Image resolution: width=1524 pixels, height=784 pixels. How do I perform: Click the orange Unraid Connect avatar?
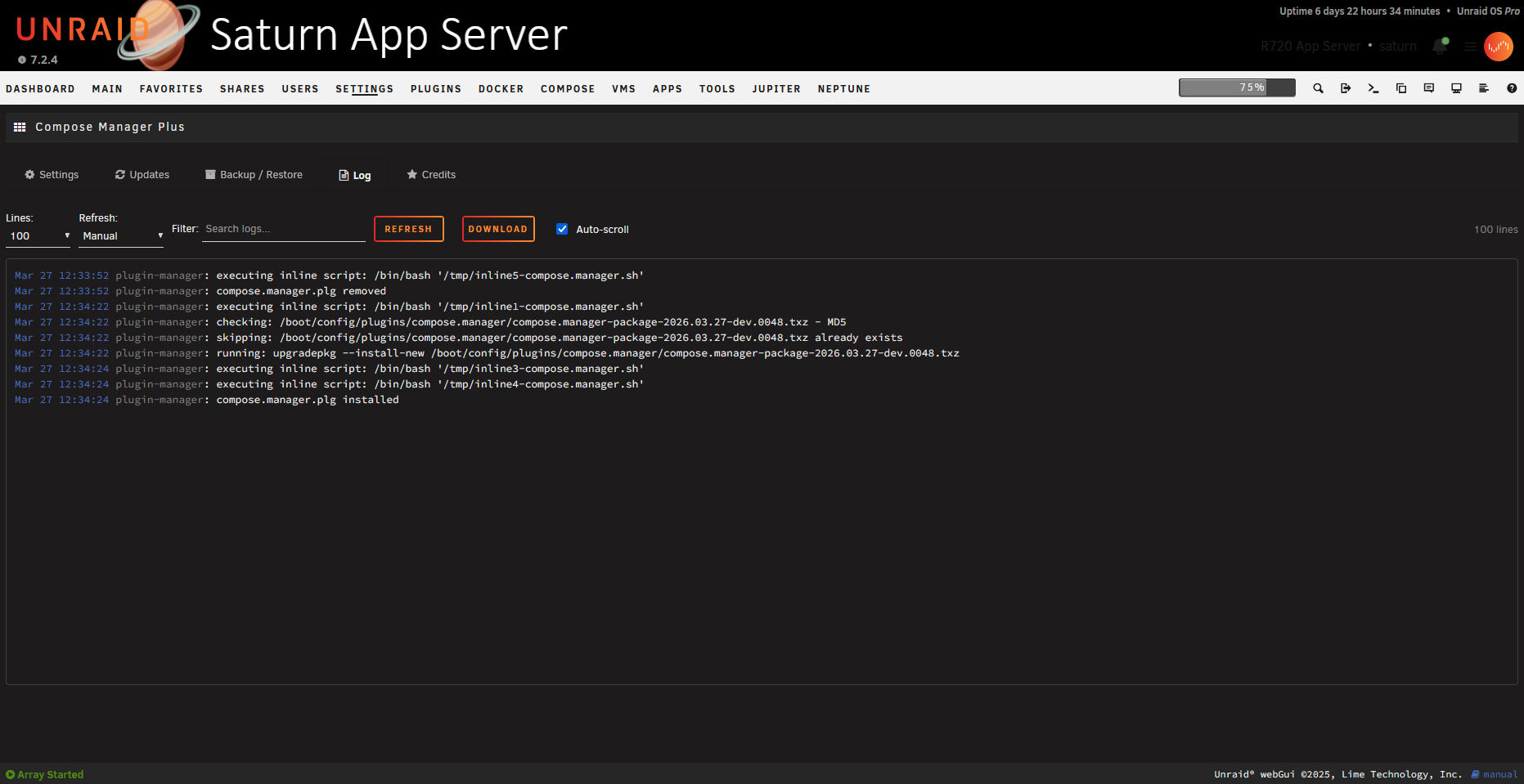(x=1499, y=47)
